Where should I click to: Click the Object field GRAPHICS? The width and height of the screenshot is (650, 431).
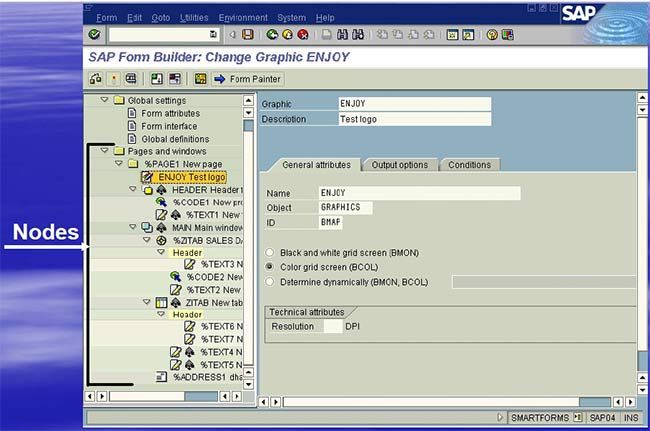[345, 207]
